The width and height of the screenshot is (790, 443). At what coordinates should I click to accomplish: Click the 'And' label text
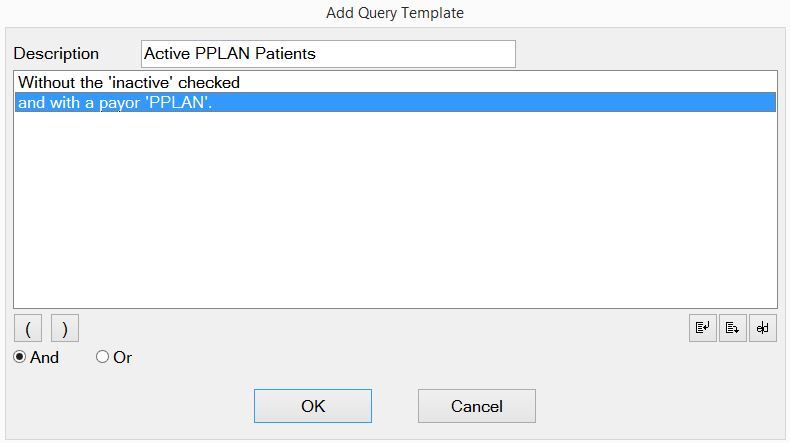(x=44, y=357)
